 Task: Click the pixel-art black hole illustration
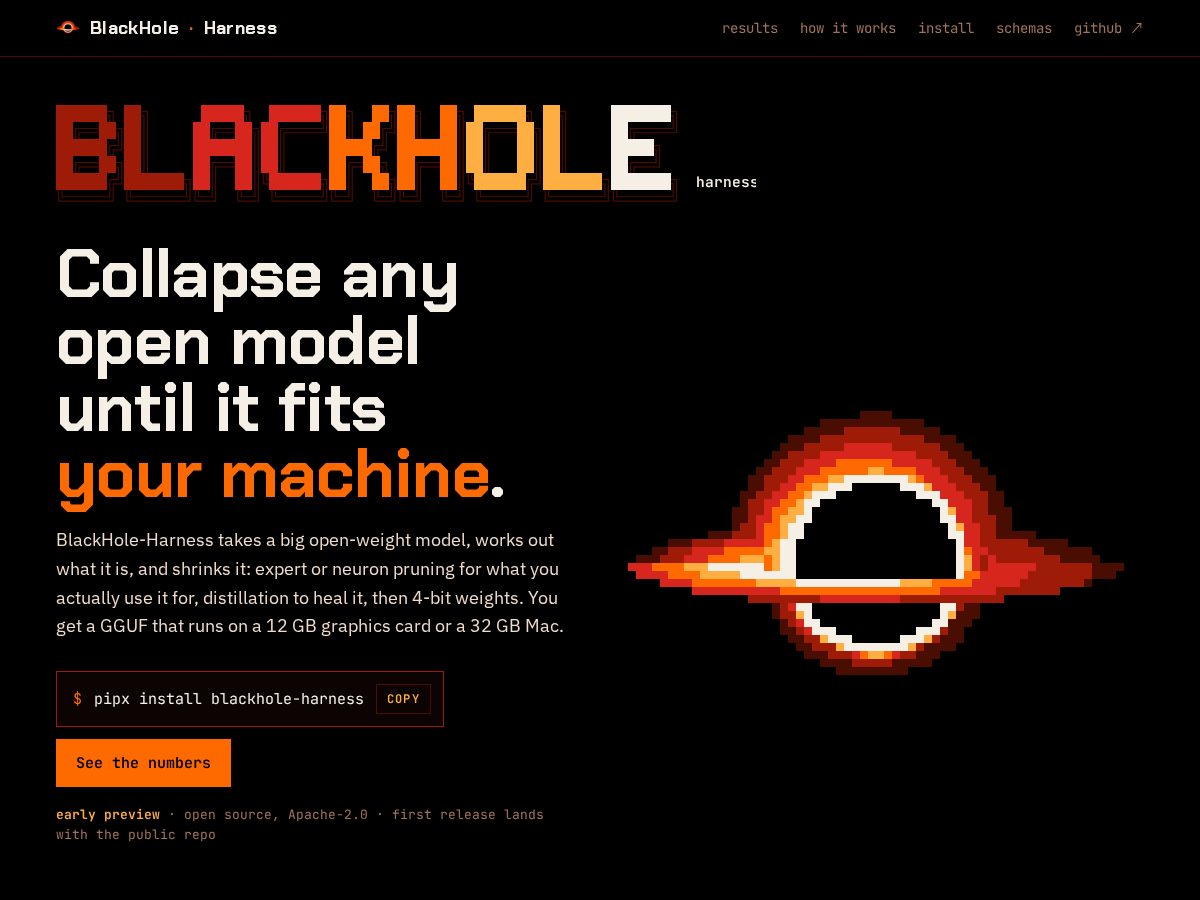click(875, 543)
